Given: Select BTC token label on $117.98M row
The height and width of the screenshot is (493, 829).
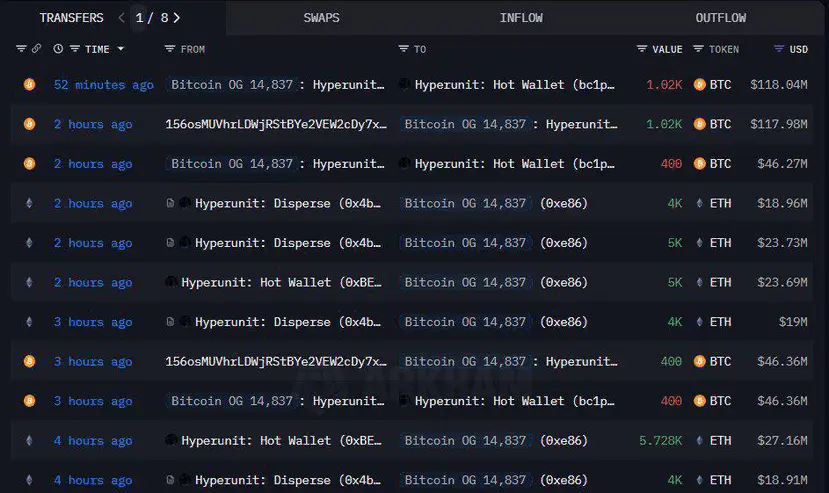Looking at the screenshot, I should [x=721, y=124].
